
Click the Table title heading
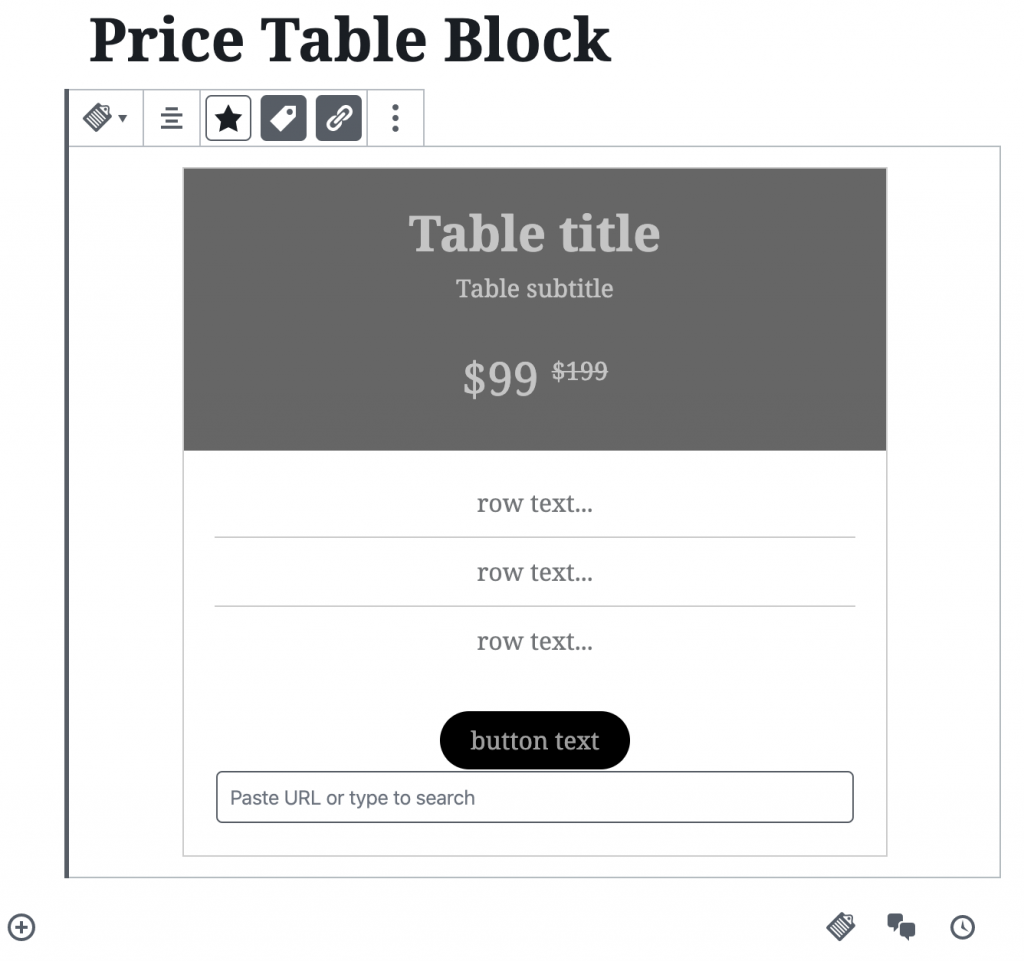click(534, 233)
